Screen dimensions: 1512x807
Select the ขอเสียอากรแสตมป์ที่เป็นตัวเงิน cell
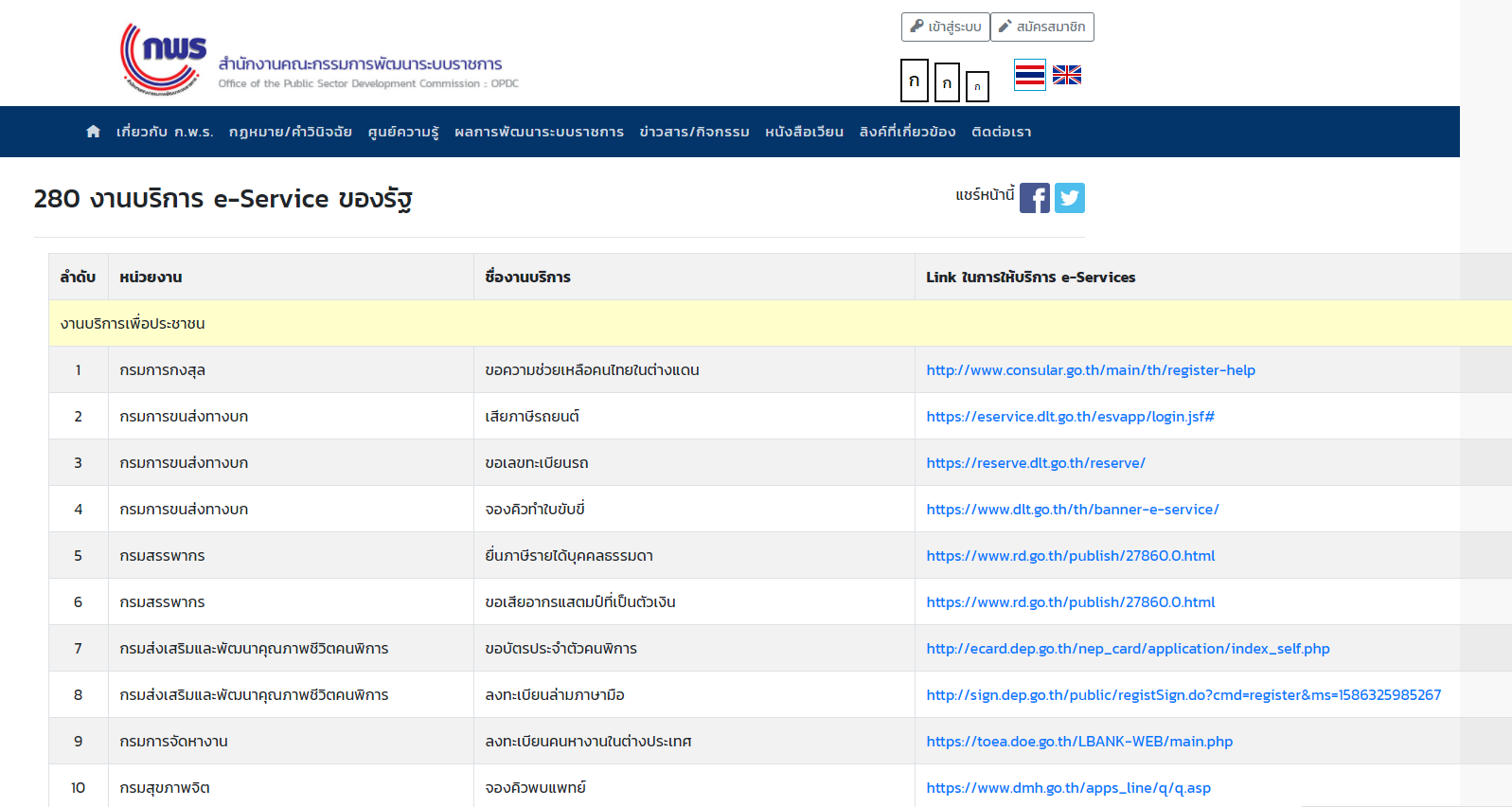coord(694,602)
